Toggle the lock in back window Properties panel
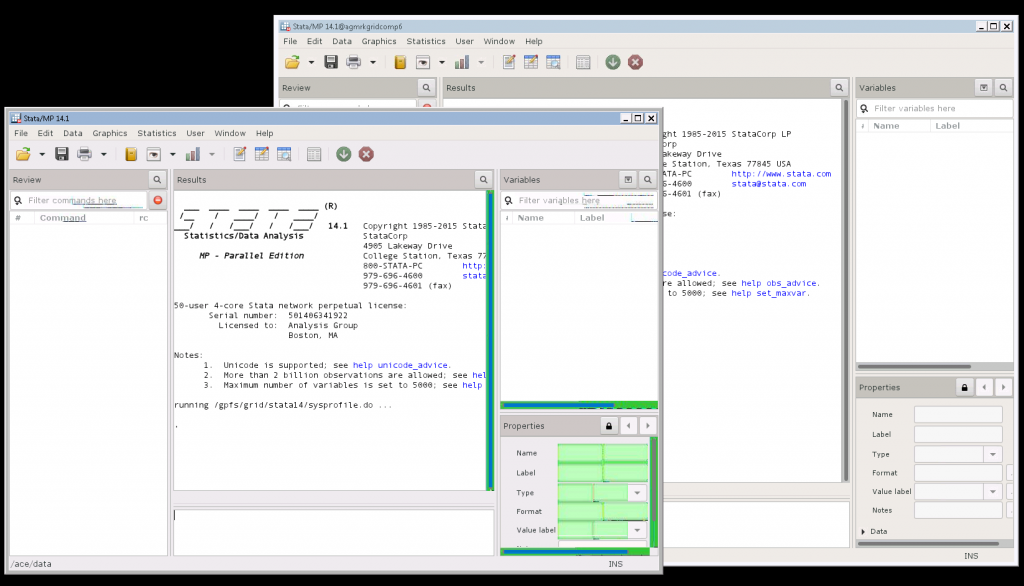This screenshot has height=586, width=1024. 965,387
